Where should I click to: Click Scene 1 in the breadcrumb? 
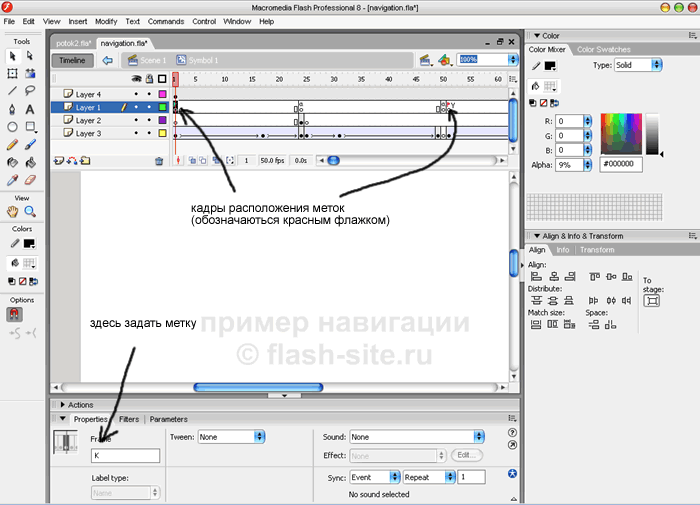pyautogui.click(x=147, y=60)
